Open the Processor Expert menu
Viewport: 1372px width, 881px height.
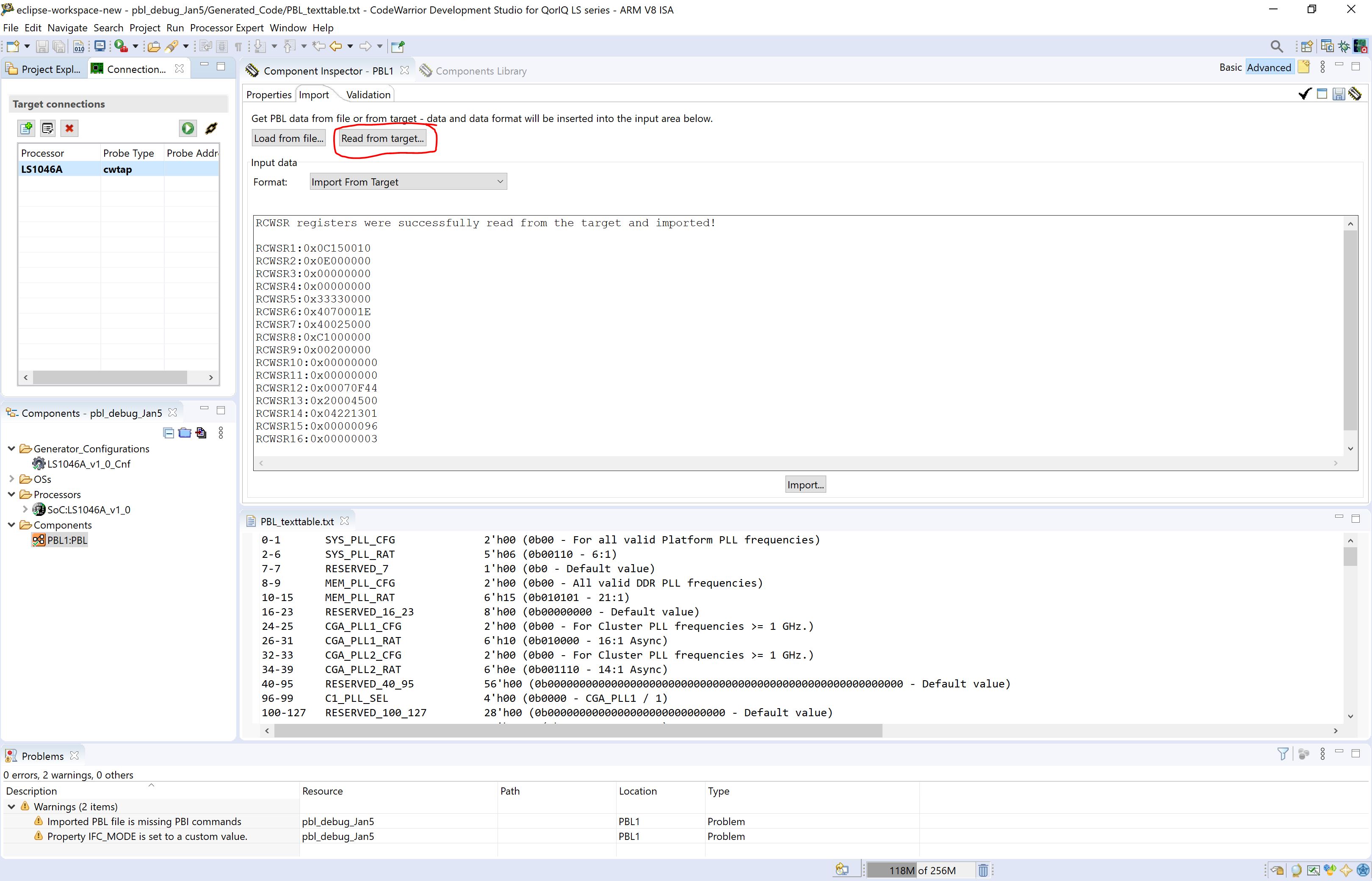click(227, 28)
